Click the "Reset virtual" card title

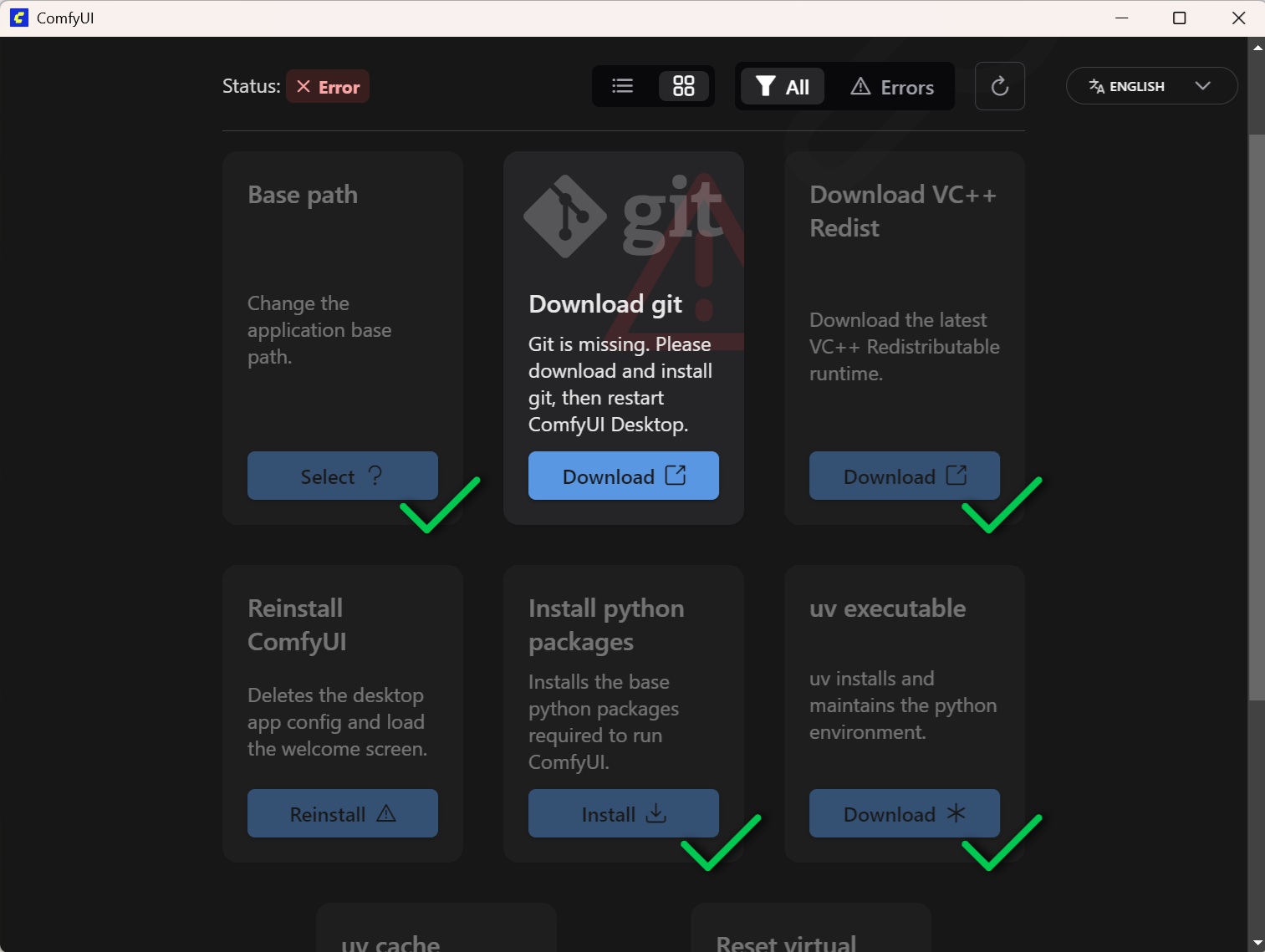pyautogui.click(x=786, y=944)
